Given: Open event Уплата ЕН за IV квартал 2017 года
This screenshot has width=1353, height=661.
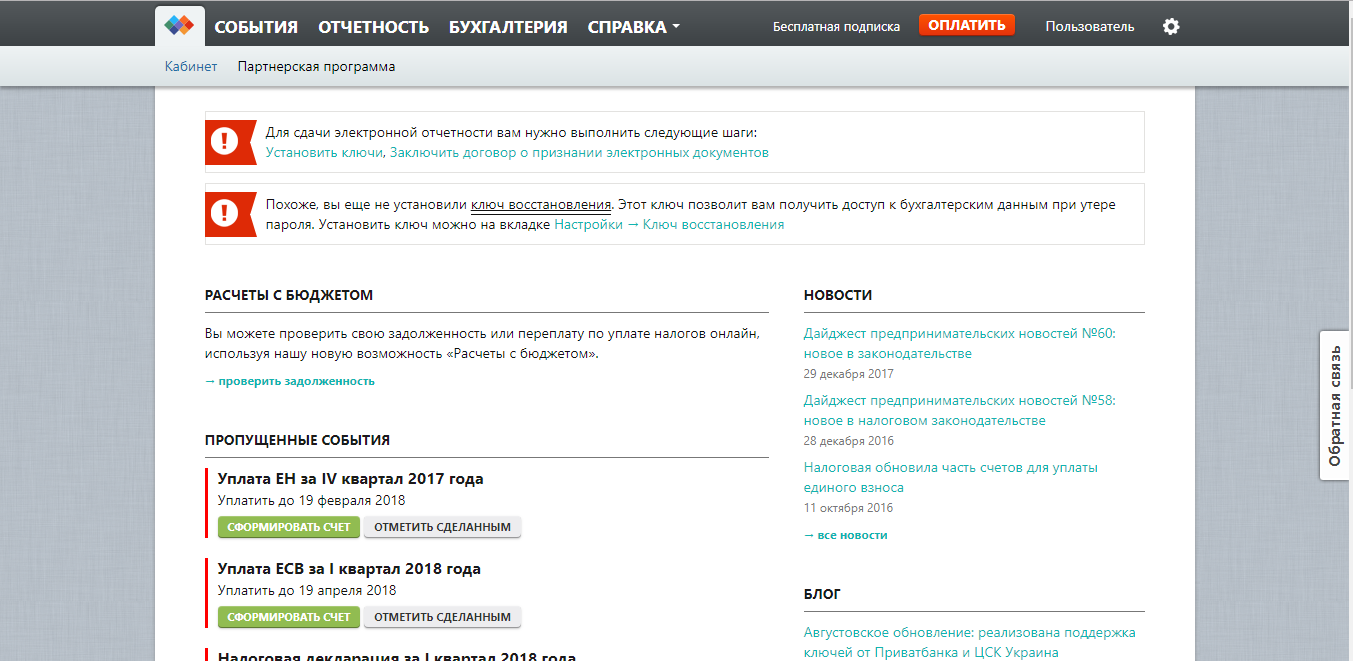Looking at the screenshot, I should point(350,479).
